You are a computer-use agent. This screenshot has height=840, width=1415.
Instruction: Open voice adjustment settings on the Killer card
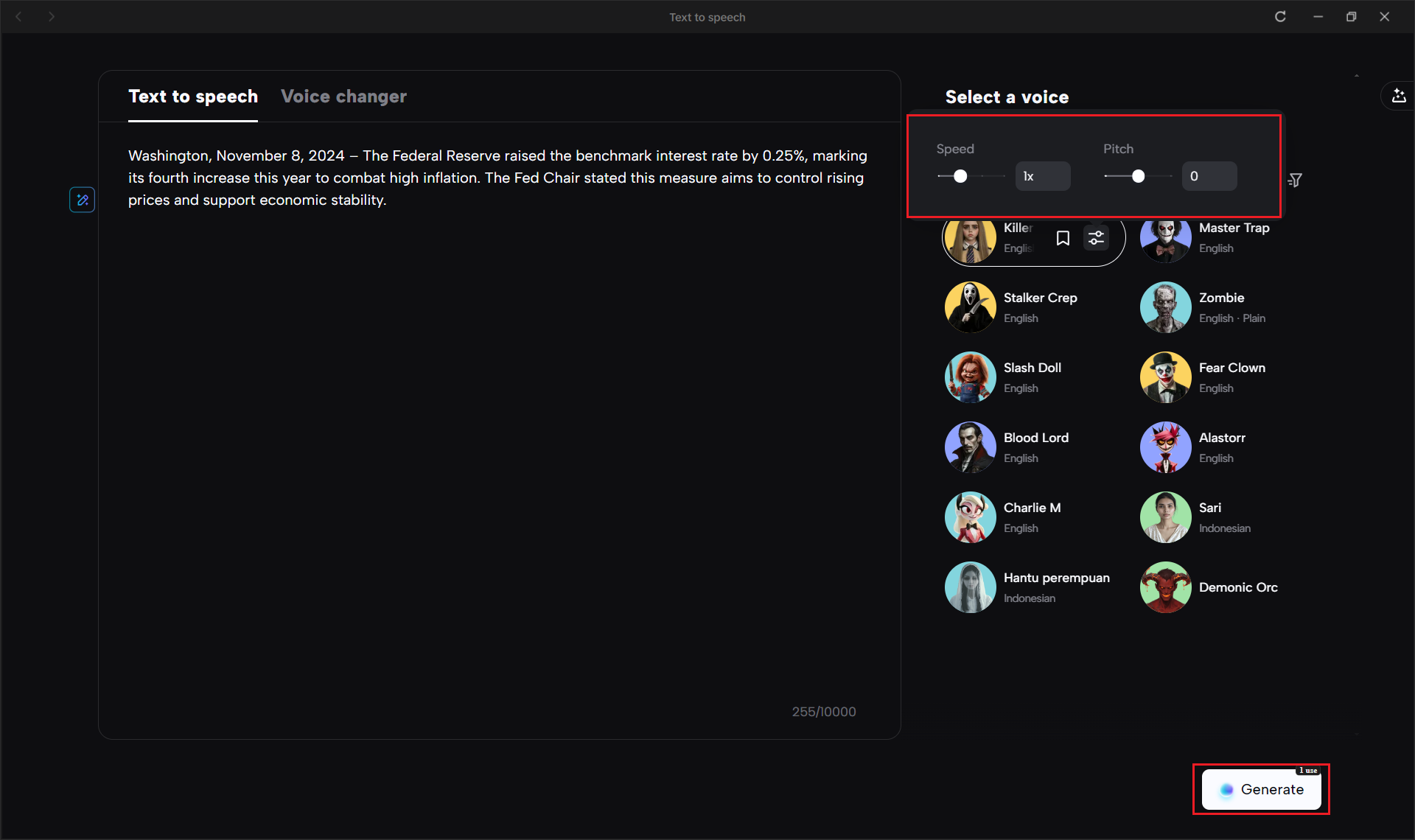pos(1096,238)
